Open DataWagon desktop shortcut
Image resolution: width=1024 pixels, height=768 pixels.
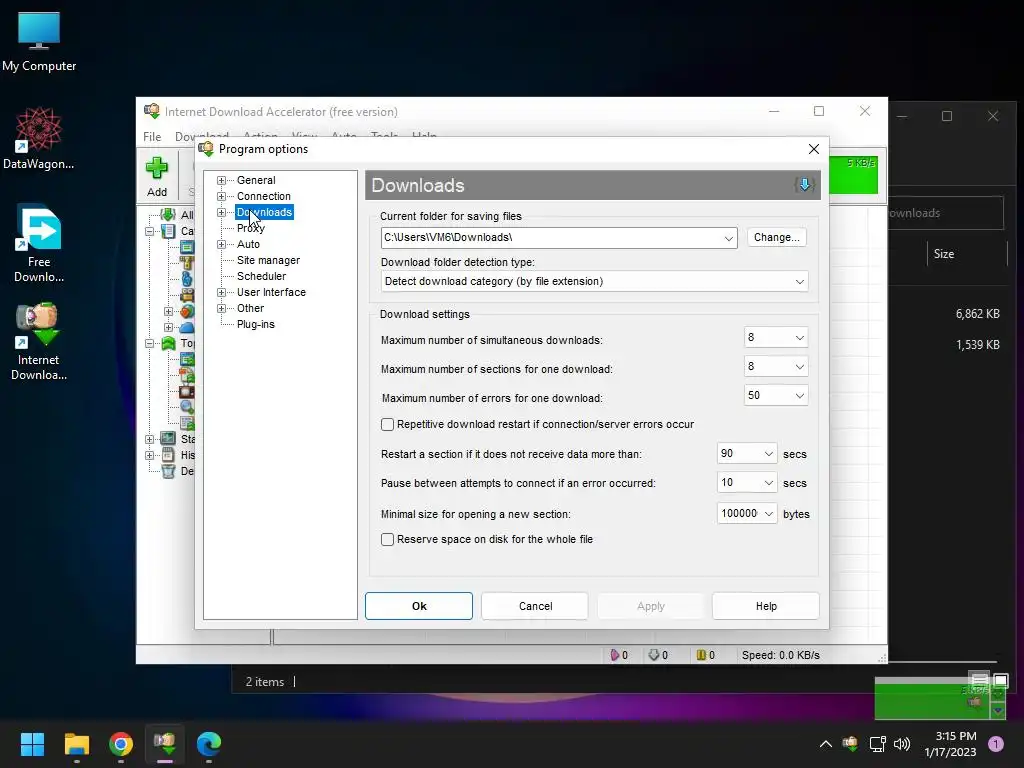[x=39, y=138]
